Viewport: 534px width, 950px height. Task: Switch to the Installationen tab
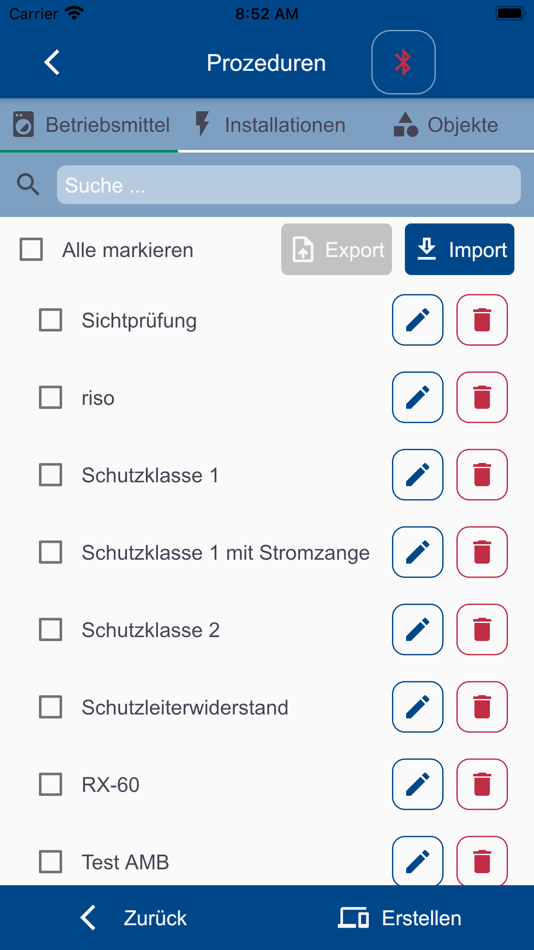pyautogui.click(x=270, y=125)
